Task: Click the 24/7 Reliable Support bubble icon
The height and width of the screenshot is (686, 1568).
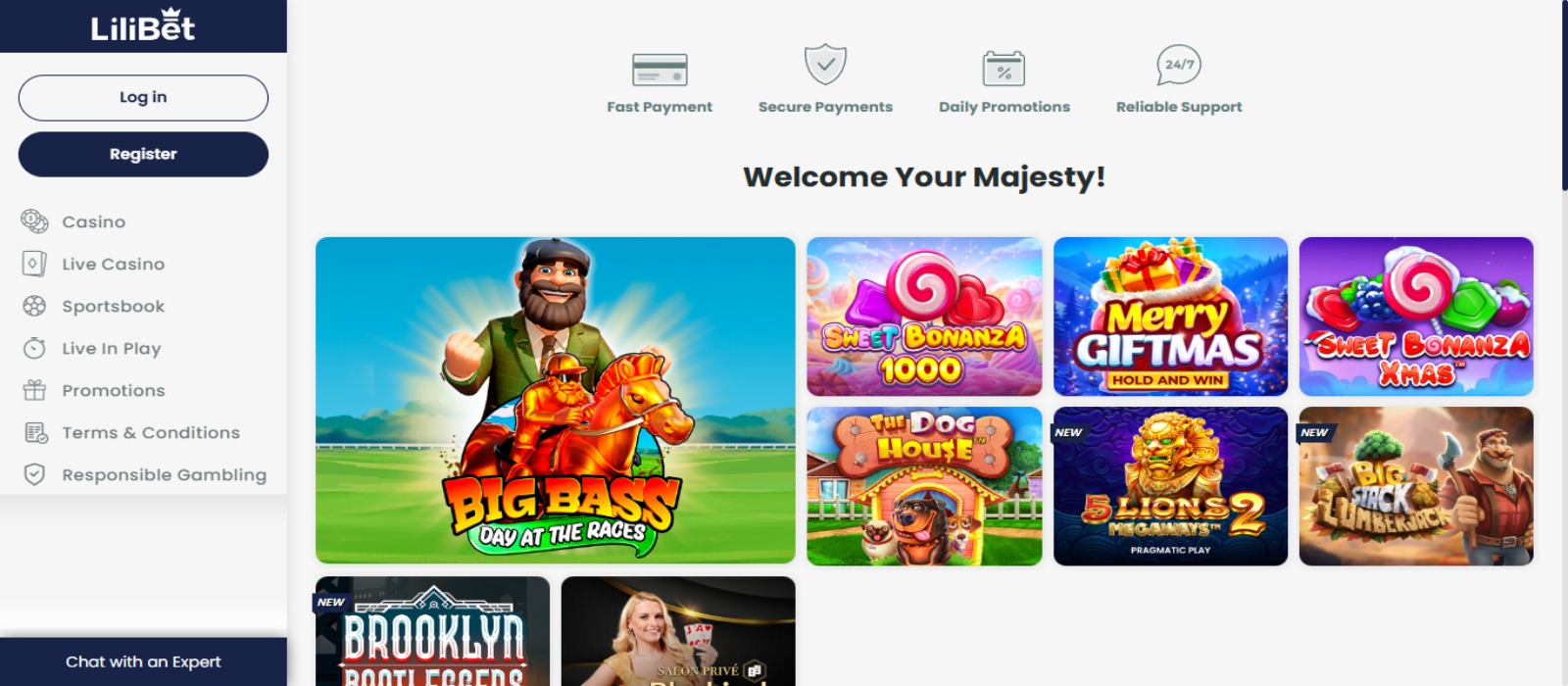Action: [1179, 66]
